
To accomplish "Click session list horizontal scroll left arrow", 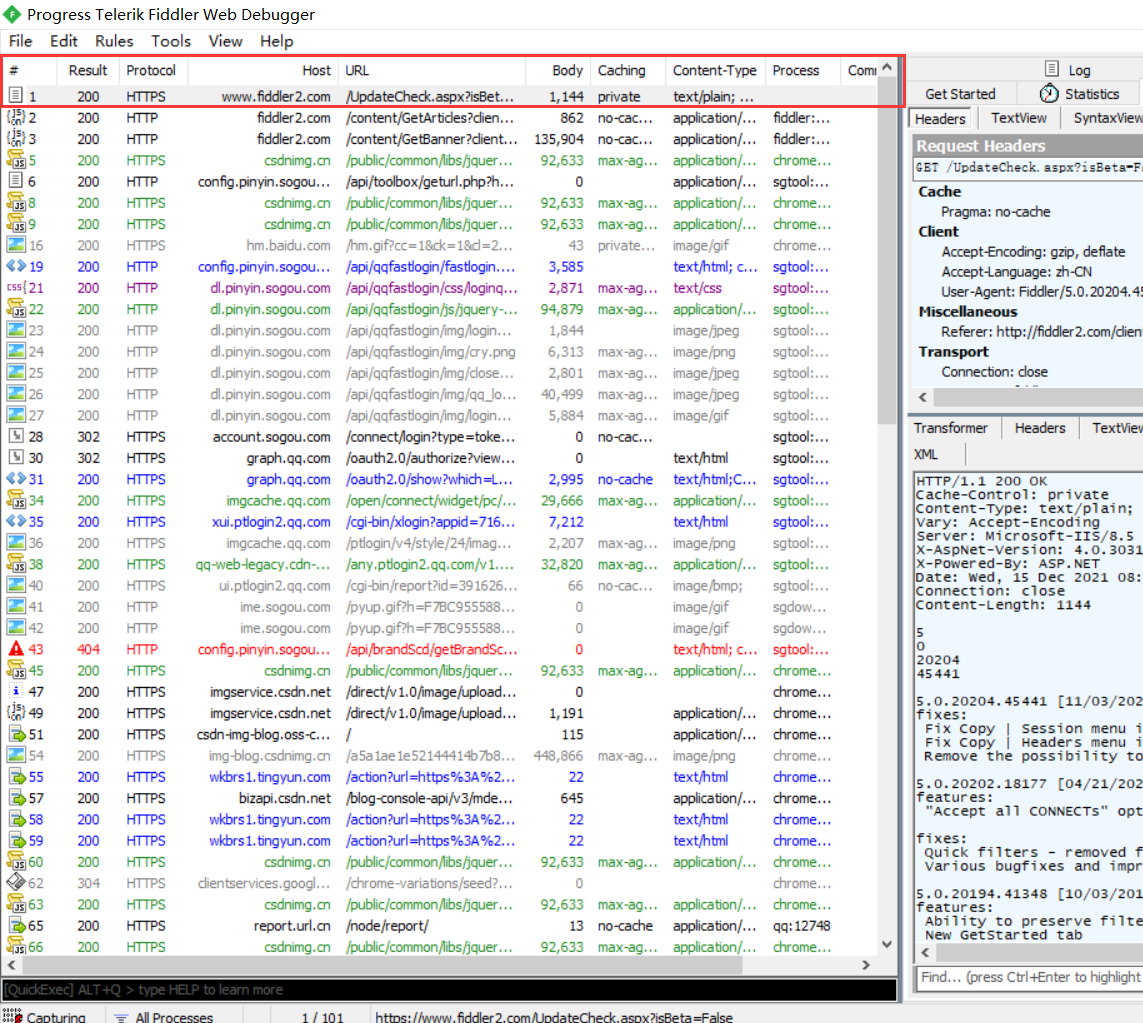I will [12, 965].
